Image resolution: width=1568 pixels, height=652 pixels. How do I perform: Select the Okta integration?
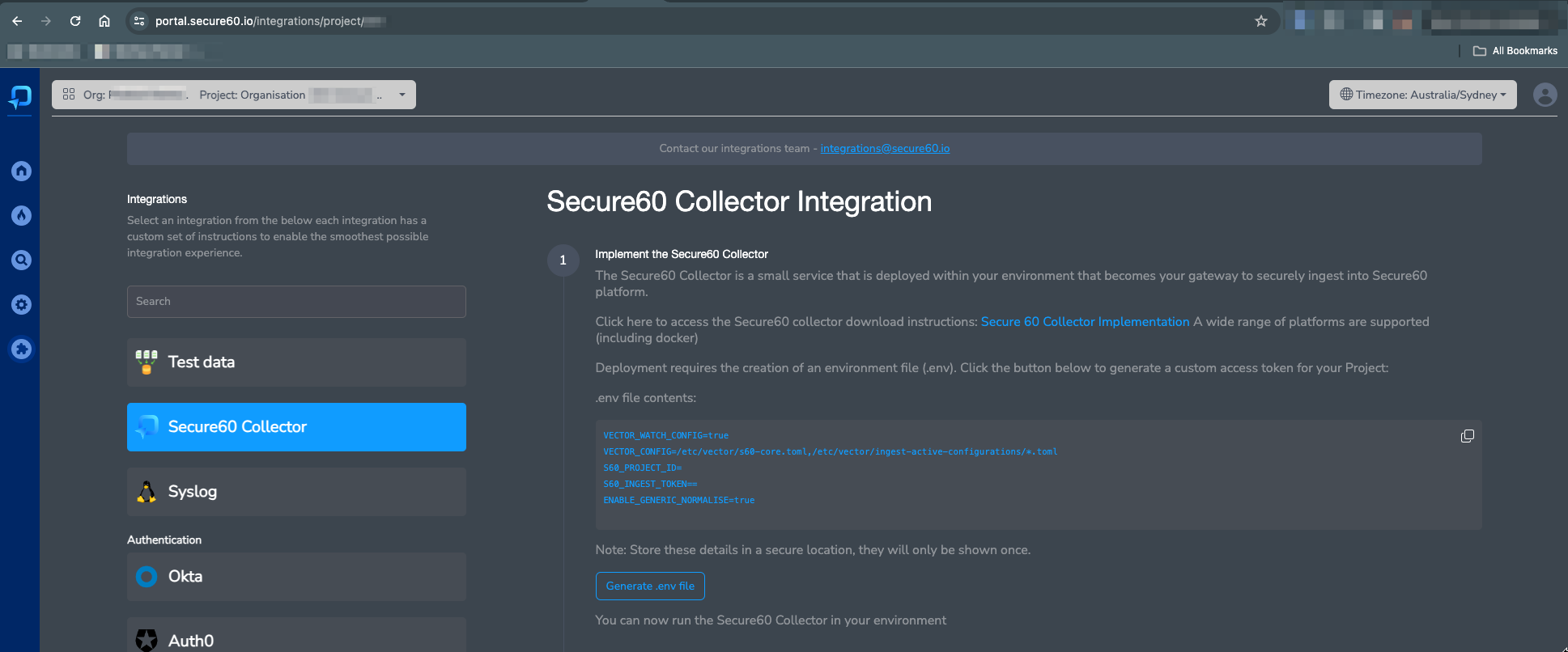click(x=296, y=577)
